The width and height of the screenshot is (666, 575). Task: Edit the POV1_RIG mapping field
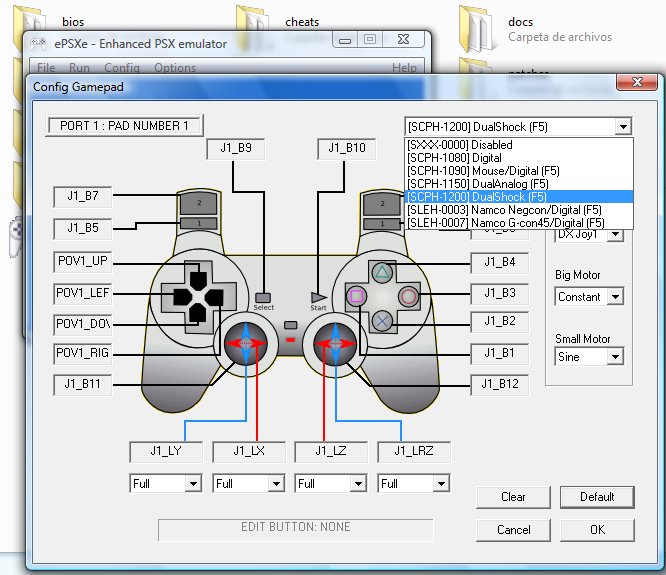coord(83,353)
